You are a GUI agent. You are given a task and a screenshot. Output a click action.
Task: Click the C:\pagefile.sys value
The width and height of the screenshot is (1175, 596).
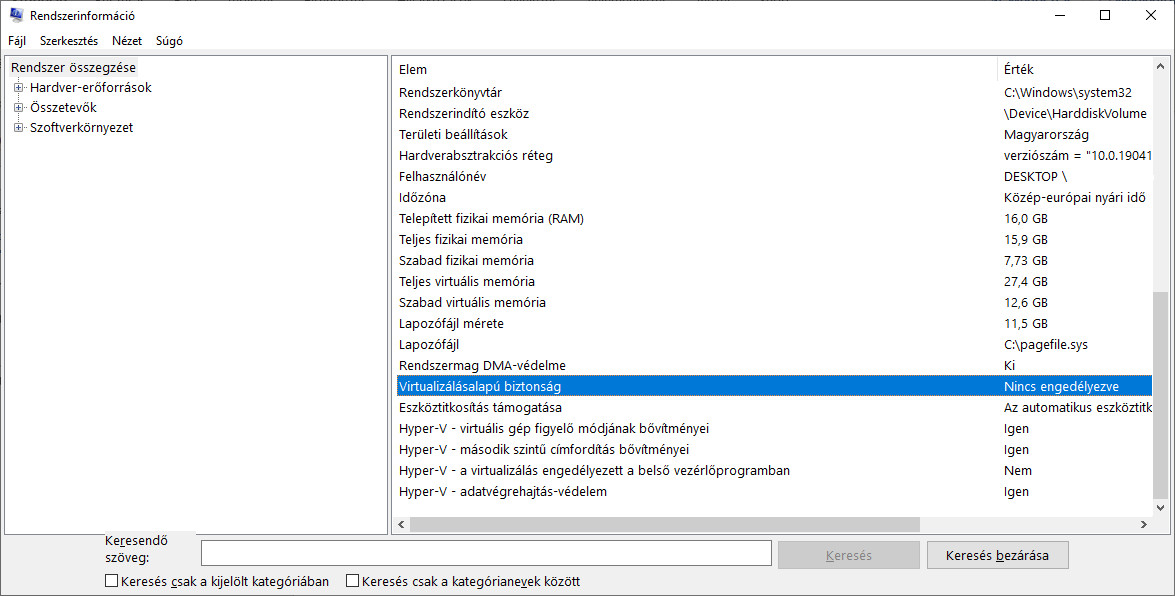click(x=1045, y=345)
